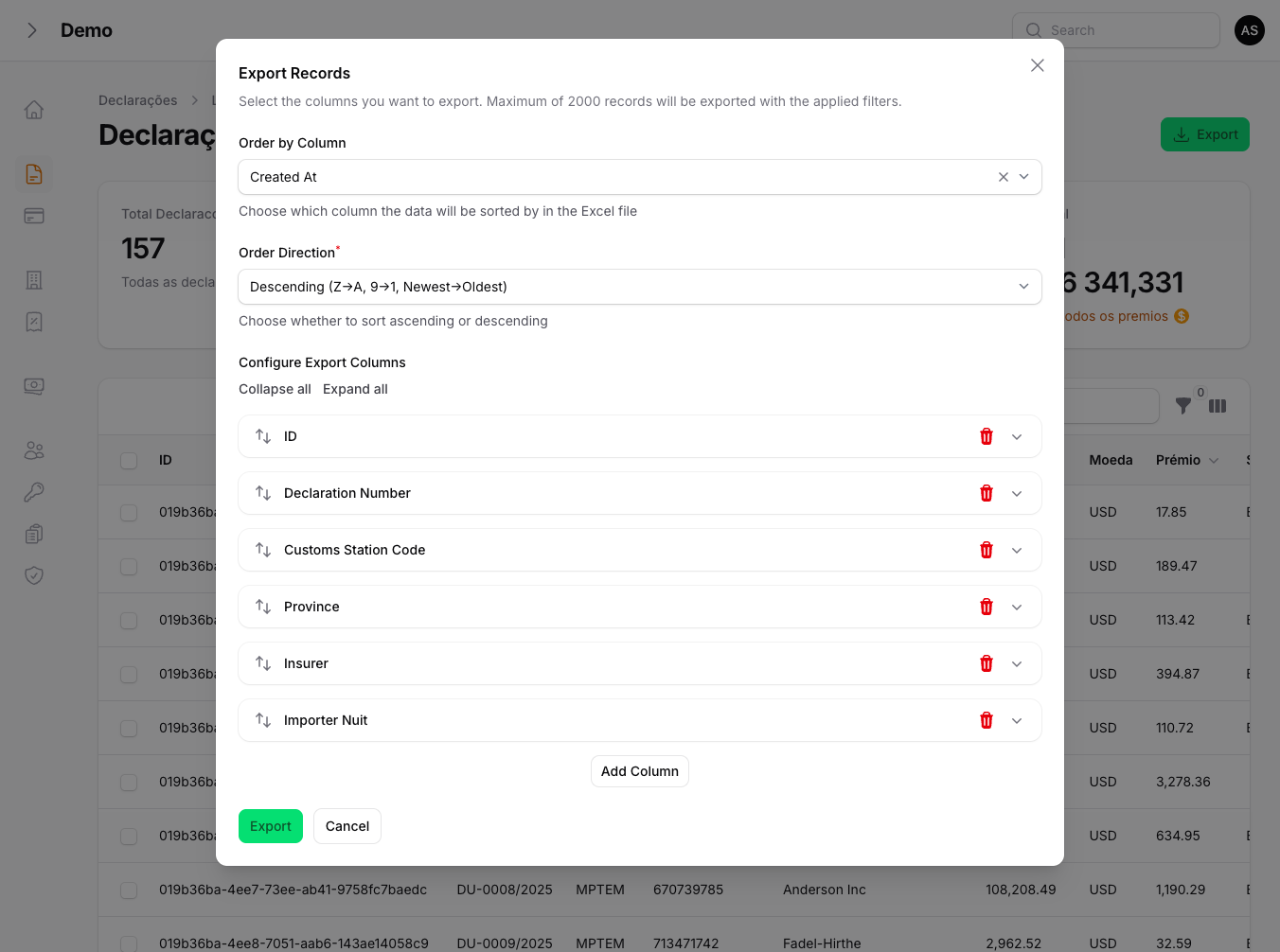
Task: Click the Search field in the top bar
Action: [1115, 30]
